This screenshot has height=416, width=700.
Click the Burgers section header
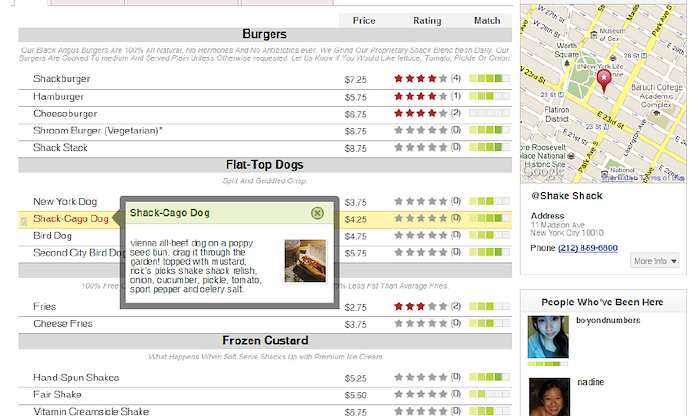click(265, 34)
